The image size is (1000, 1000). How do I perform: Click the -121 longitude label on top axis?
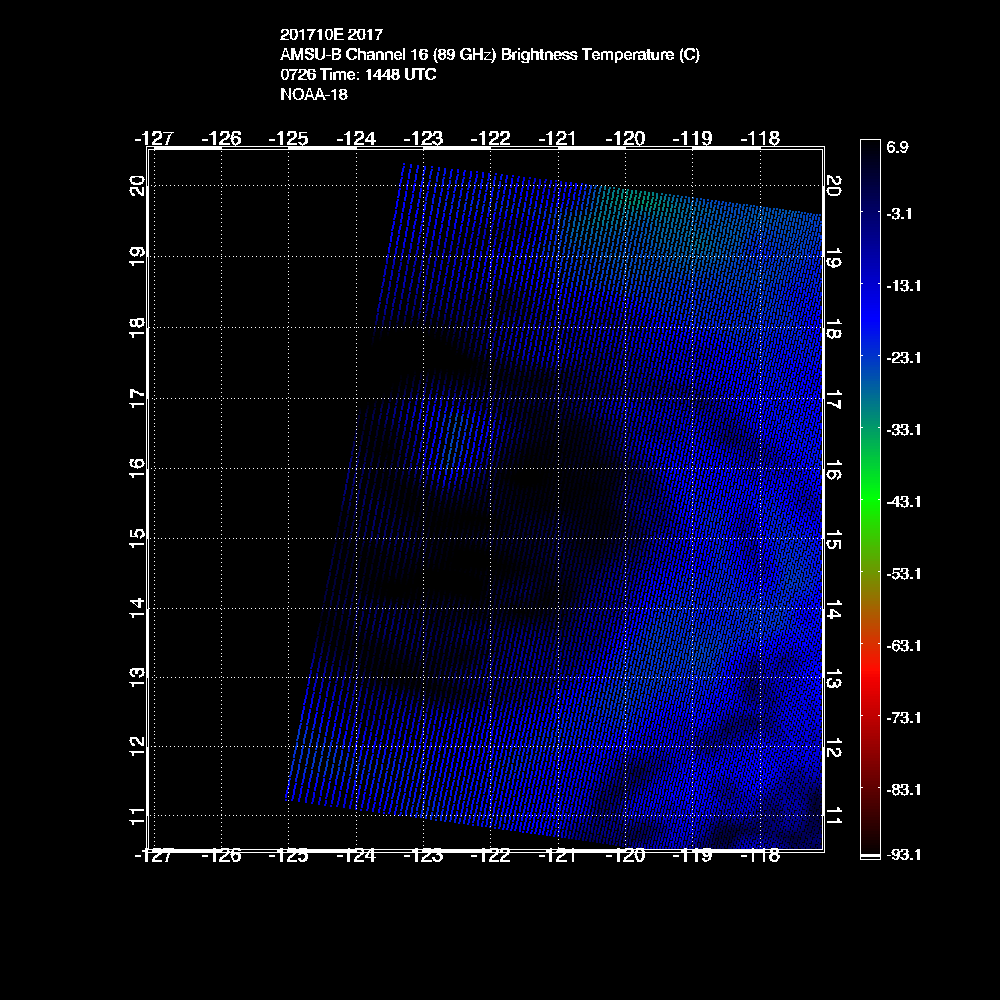(x=557, y=138)
